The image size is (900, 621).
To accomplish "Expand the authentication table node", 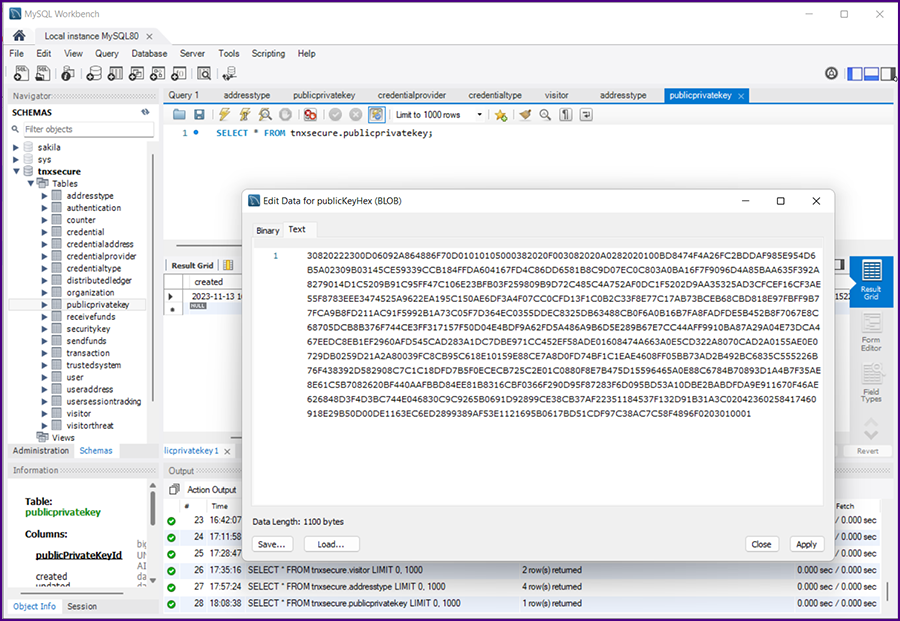I will pyautogui.click(x=44, y=208).
